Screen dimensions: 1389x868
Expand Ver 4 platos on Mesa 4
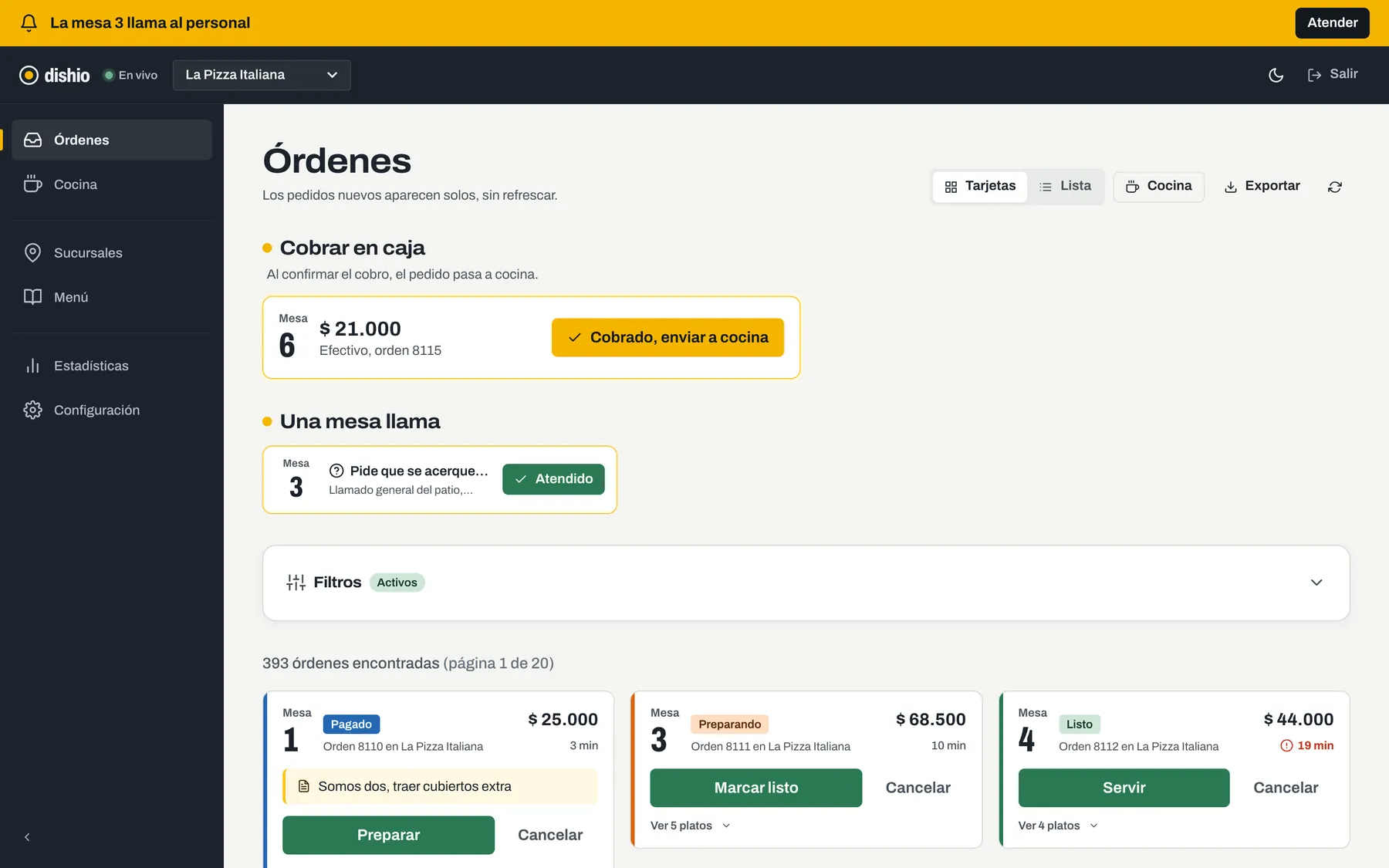(x=1058, y=826)
